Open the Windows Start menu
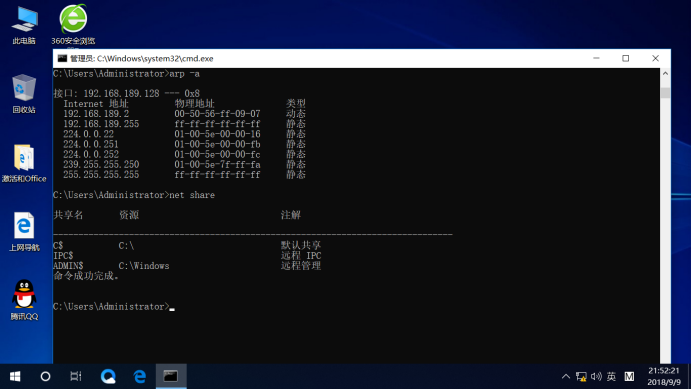 (15, 377)
